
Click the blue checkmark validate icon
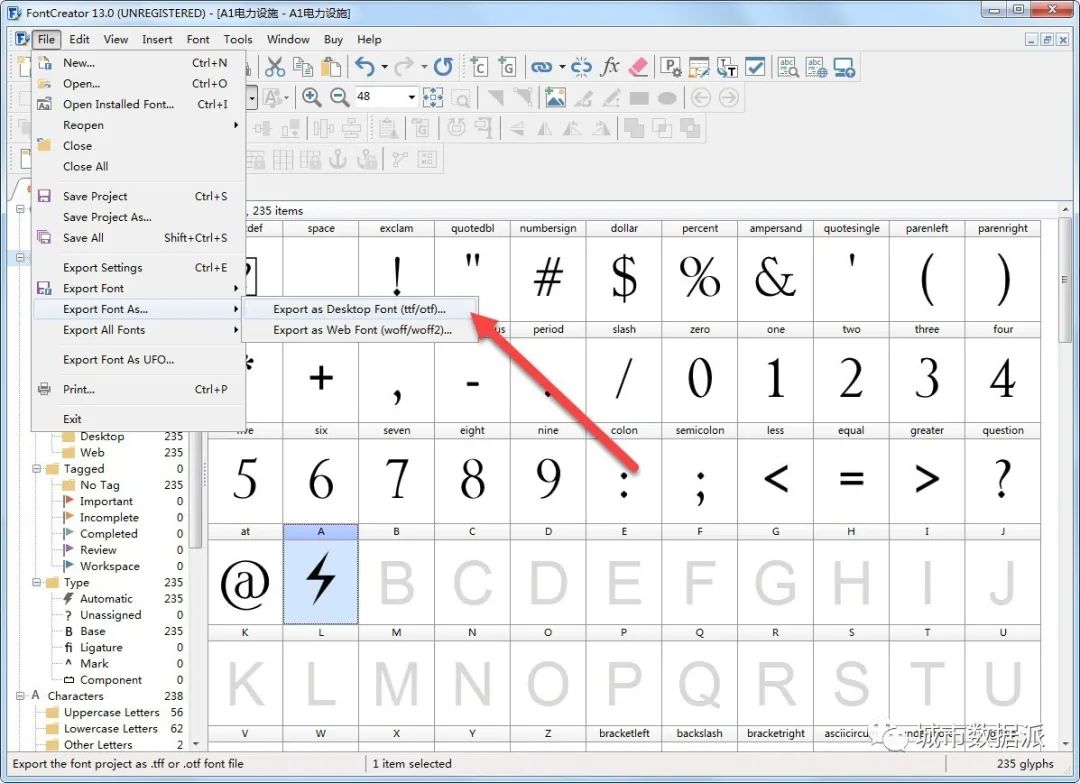[756, 67]
